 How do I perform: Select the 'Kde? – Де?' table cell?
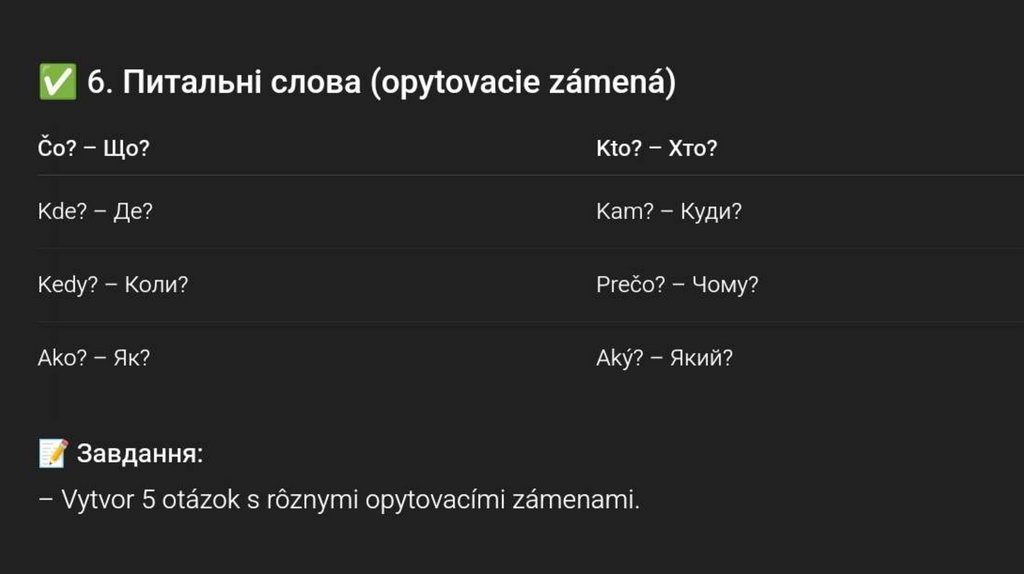pos(95,212)
